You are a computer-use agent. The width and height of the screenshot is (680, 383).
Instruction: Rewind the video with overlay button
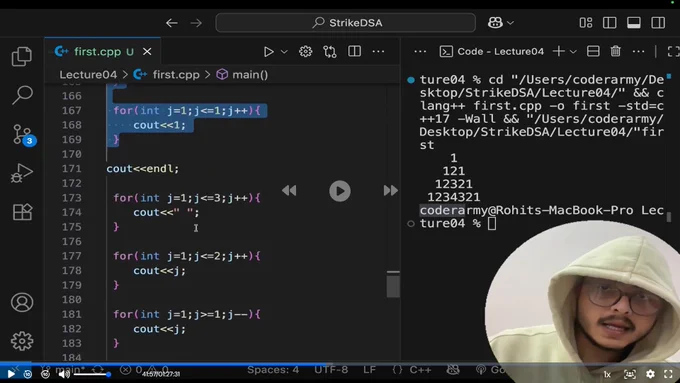[289, 190]
